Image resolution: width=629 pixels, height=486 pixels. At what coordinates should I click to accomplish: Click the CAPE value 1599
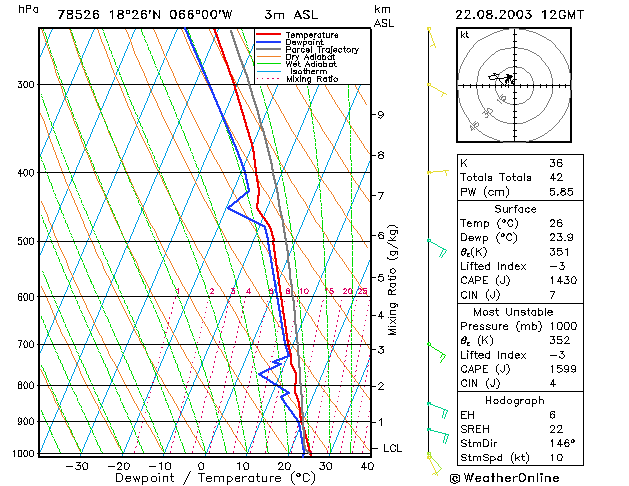(563, 369)
